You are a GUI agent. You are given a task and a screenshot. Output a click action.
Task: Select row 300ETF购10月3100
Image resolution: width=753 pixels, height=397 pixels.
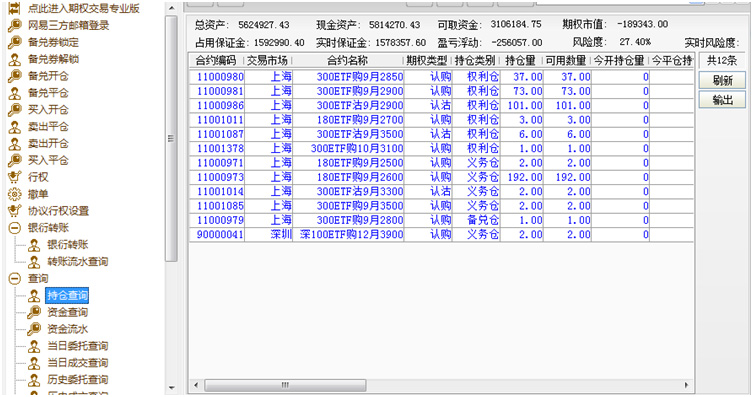tap(441, 148)
